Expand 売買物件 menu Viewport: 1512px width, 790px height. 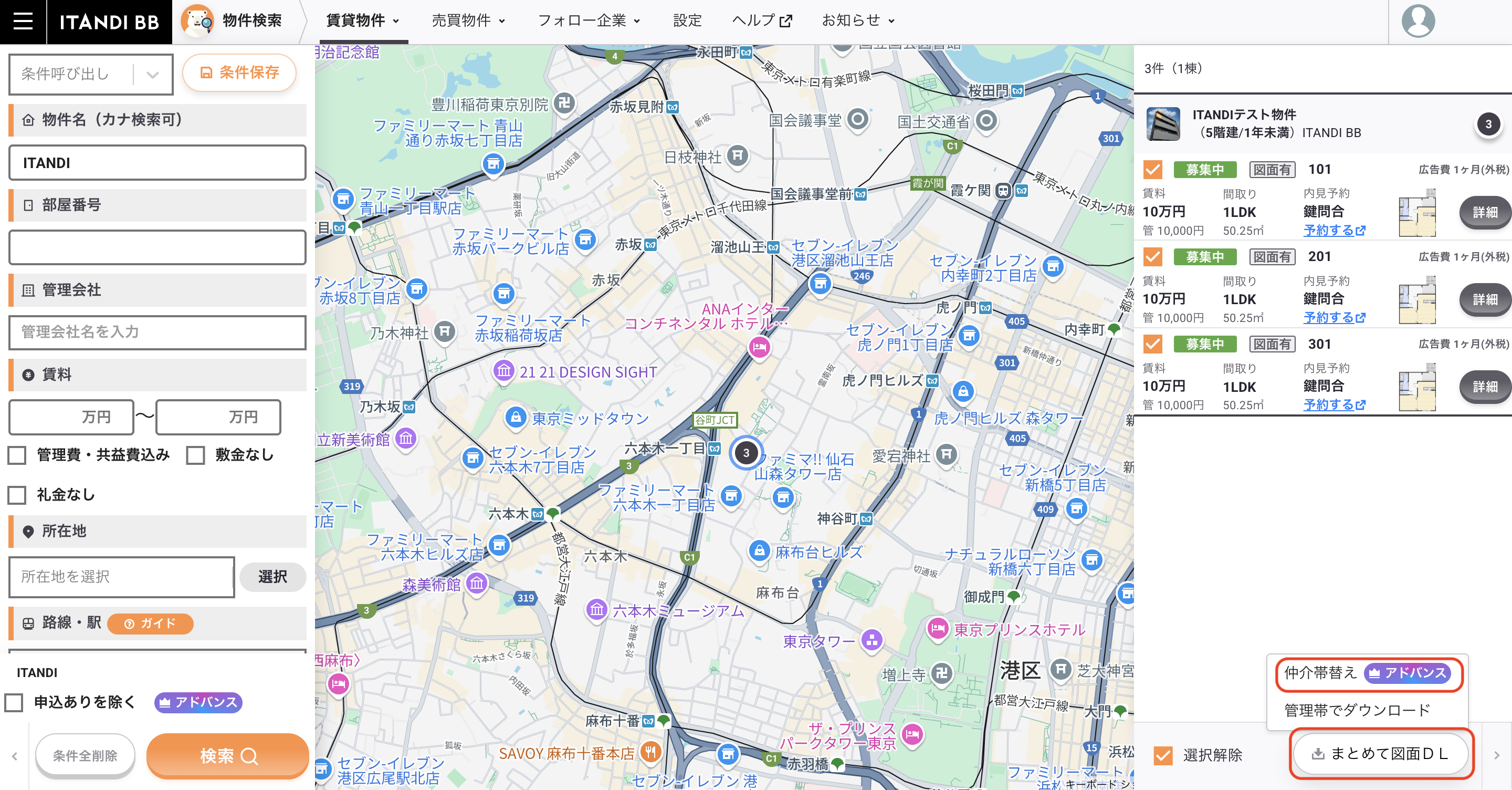coord(468,20)
